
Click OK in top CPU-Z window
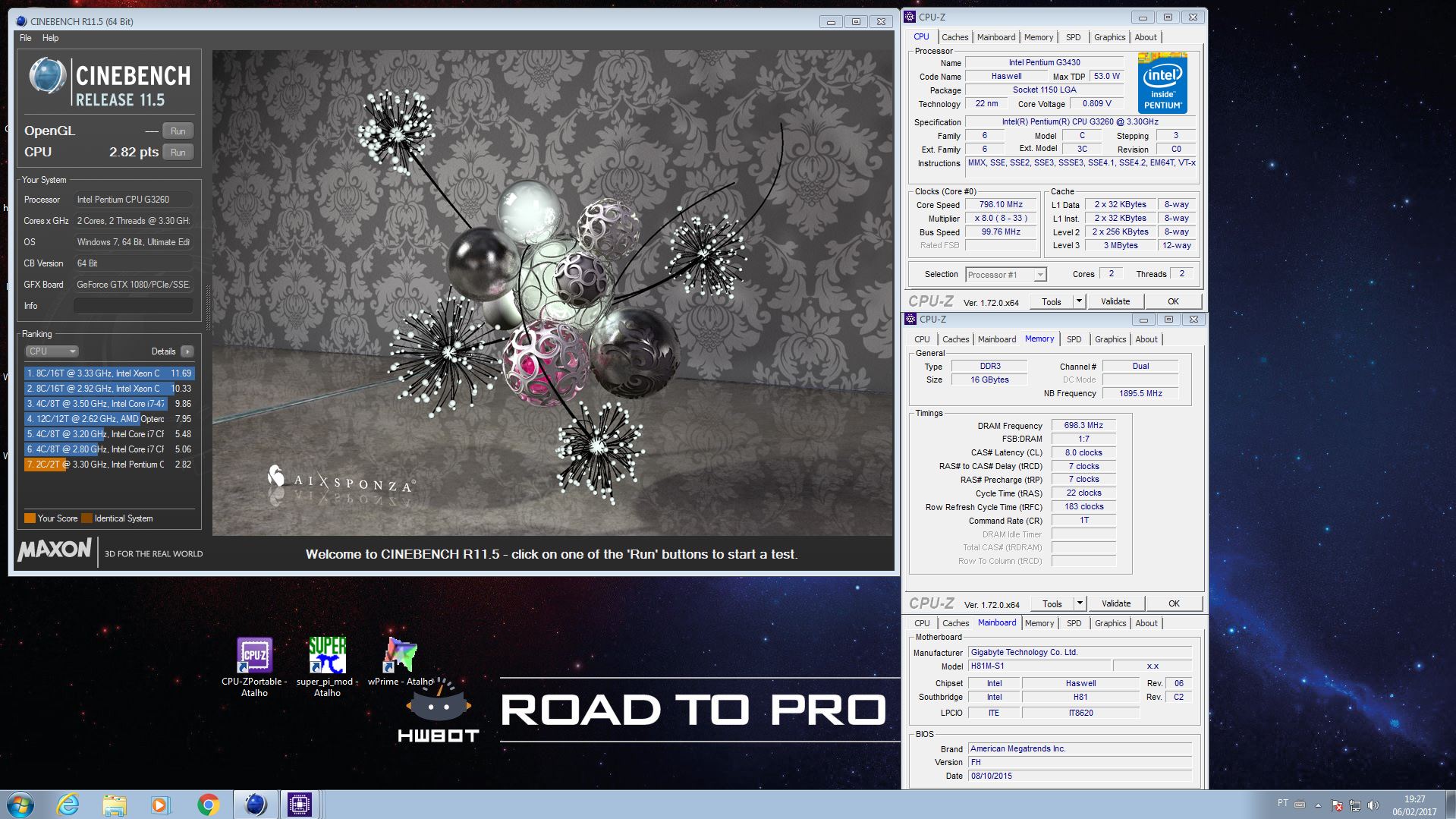pos(1173,301)
